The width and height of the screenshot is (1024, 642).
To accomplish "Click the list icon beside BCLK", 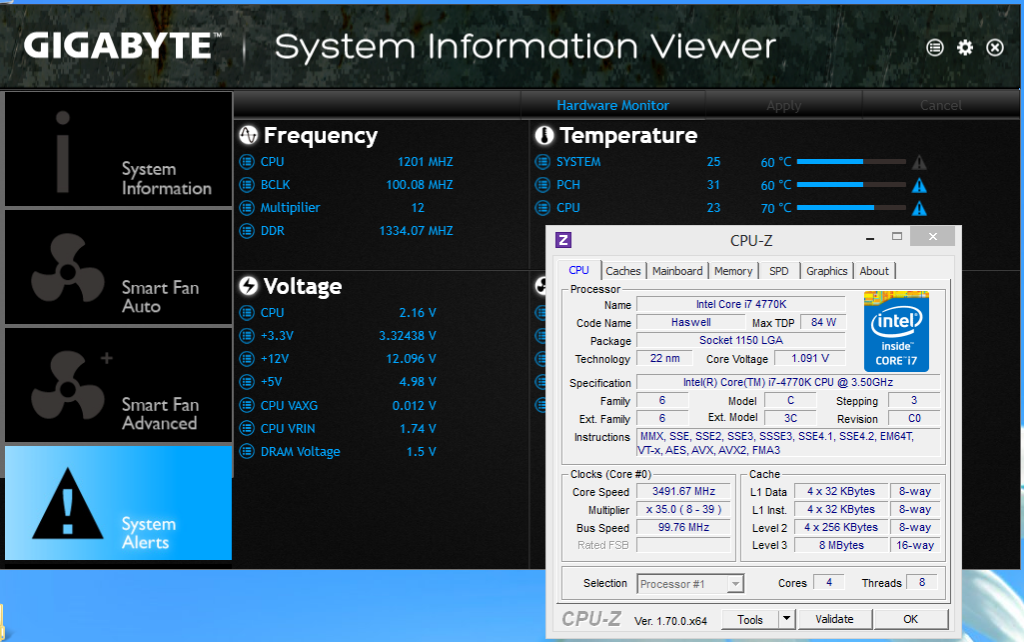I will [x=247, y=185].
